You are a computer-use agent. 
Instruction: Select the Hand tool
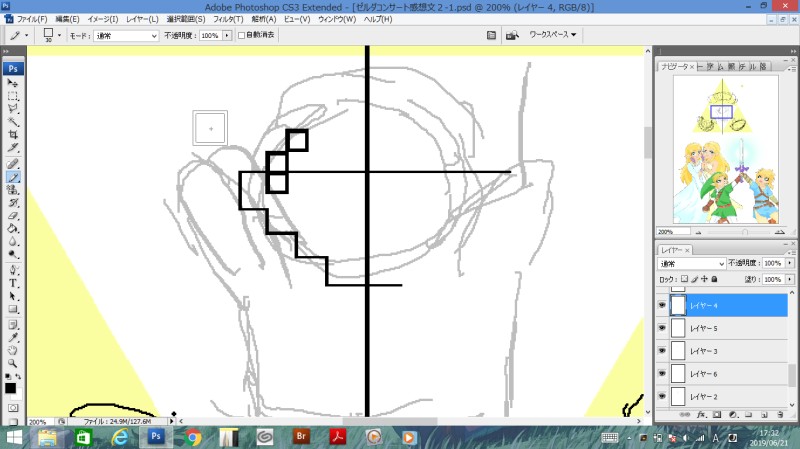[x=13, y=351]
